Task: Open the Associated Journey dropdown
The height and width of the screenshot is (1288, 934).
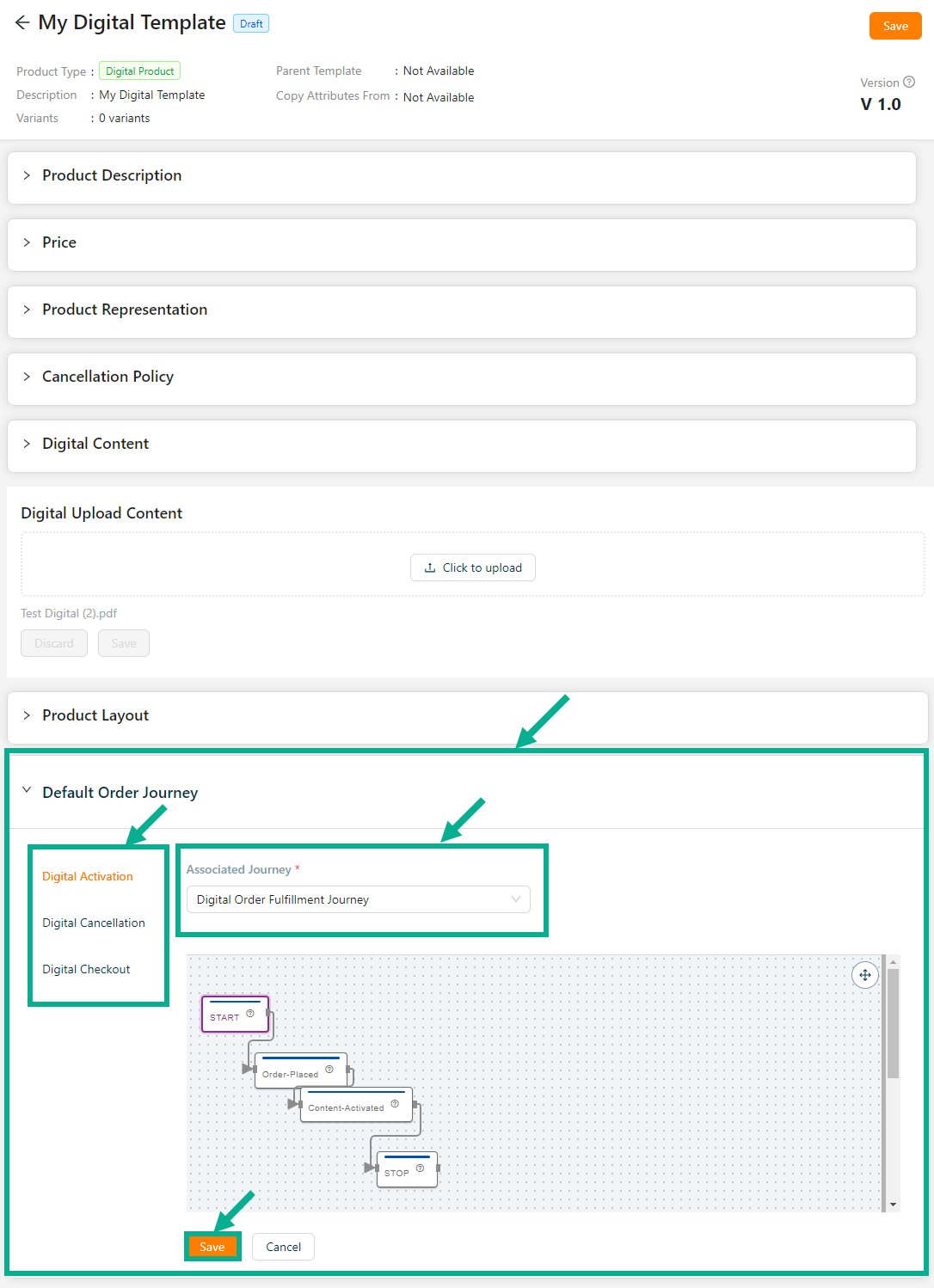Action: click(x=358, y=900)
